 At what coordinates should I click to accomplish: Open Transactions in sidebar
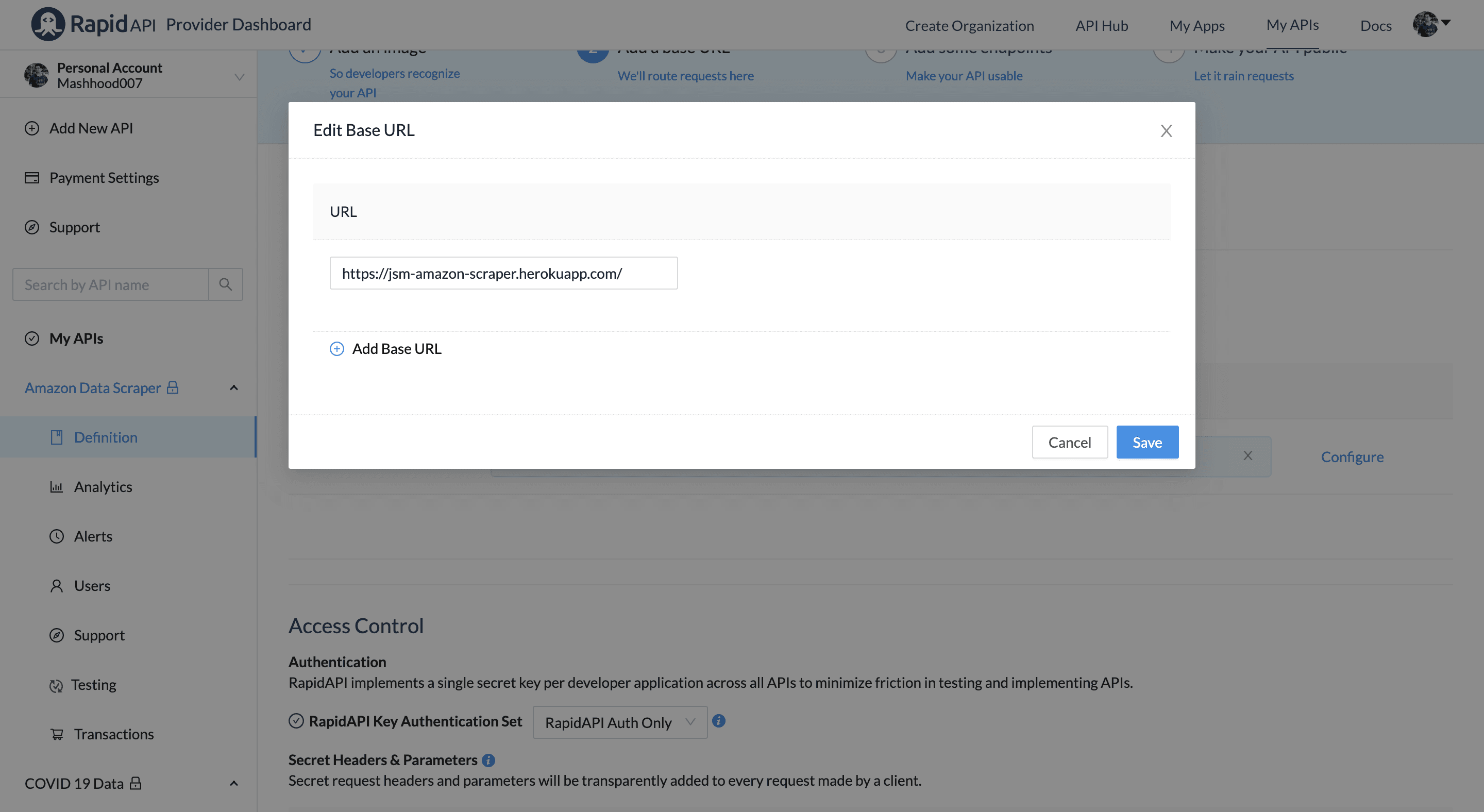[113, 734]
